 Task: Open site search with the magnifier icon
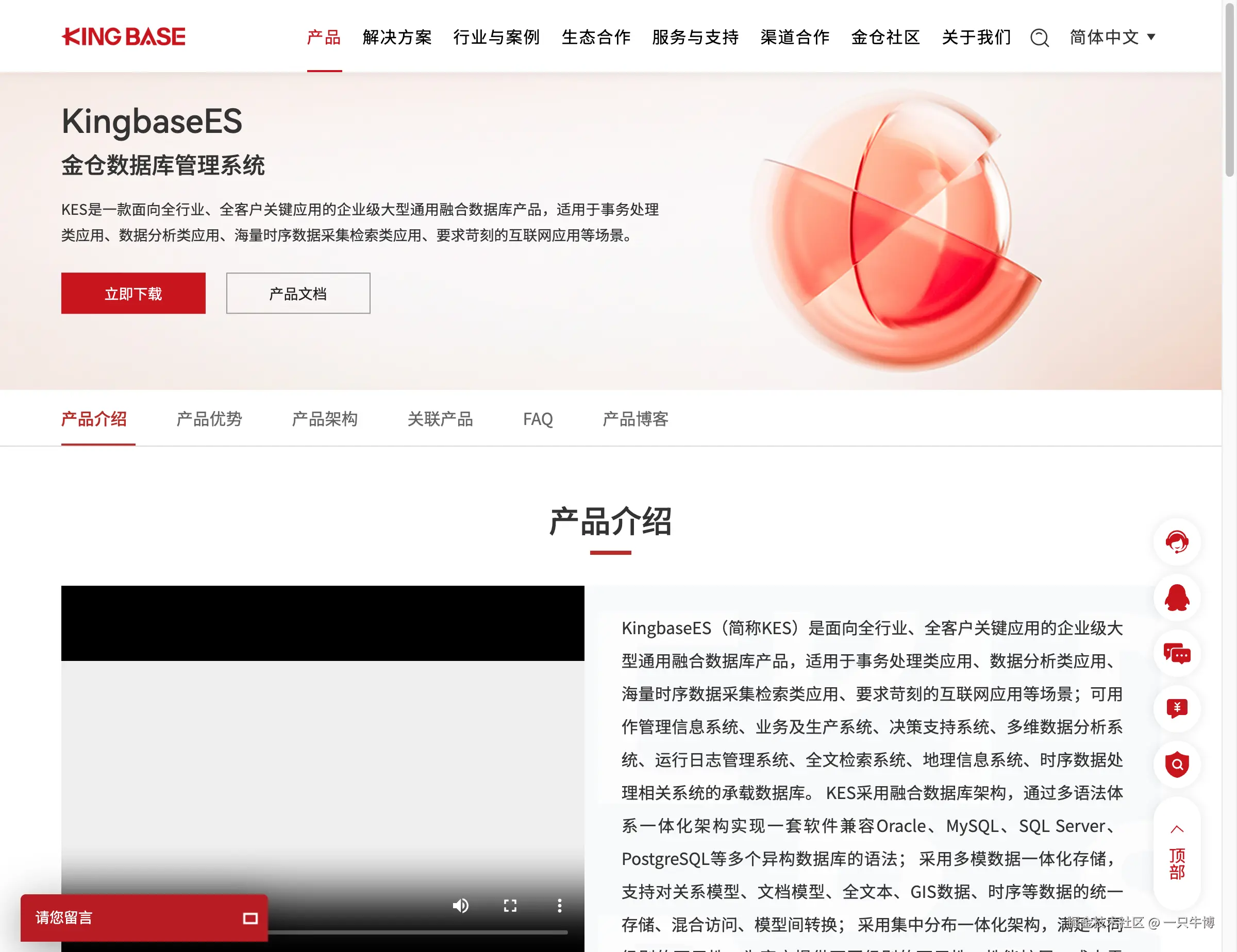[x=1039, y=38]
